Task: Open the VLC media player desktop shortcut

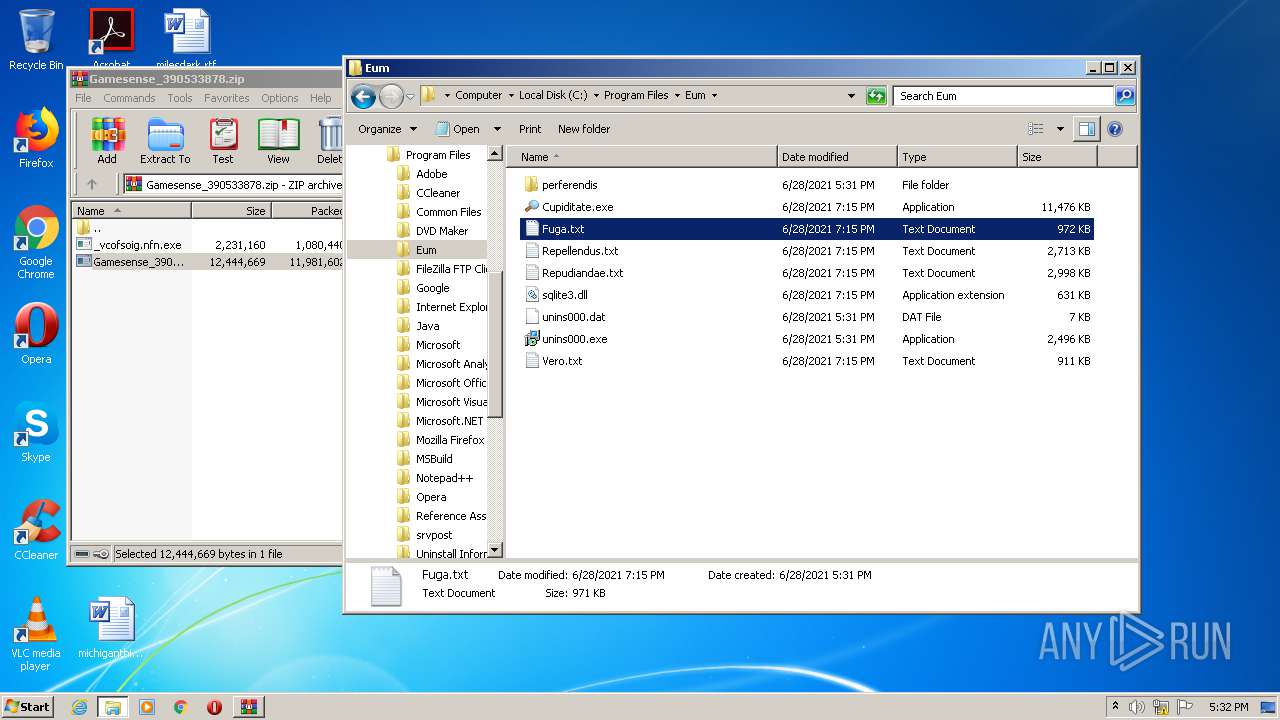Action: 36,634
